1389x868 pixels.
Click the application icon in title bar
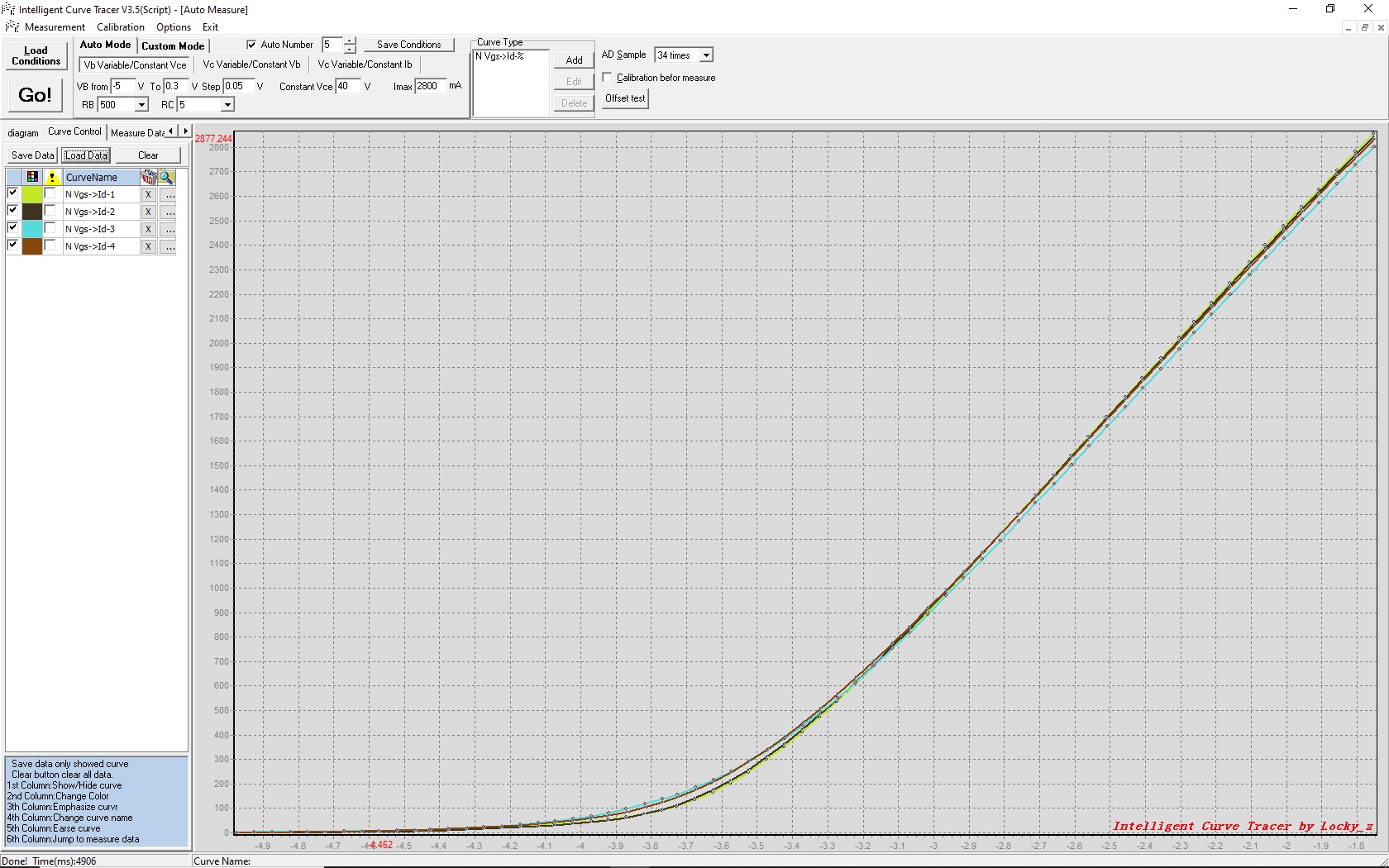[9, 9]
